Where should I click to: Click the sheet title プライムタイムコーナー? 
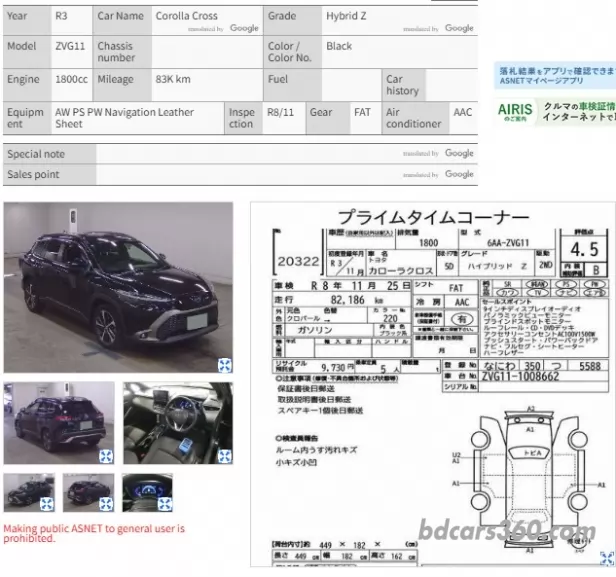[x=433, y=217]
